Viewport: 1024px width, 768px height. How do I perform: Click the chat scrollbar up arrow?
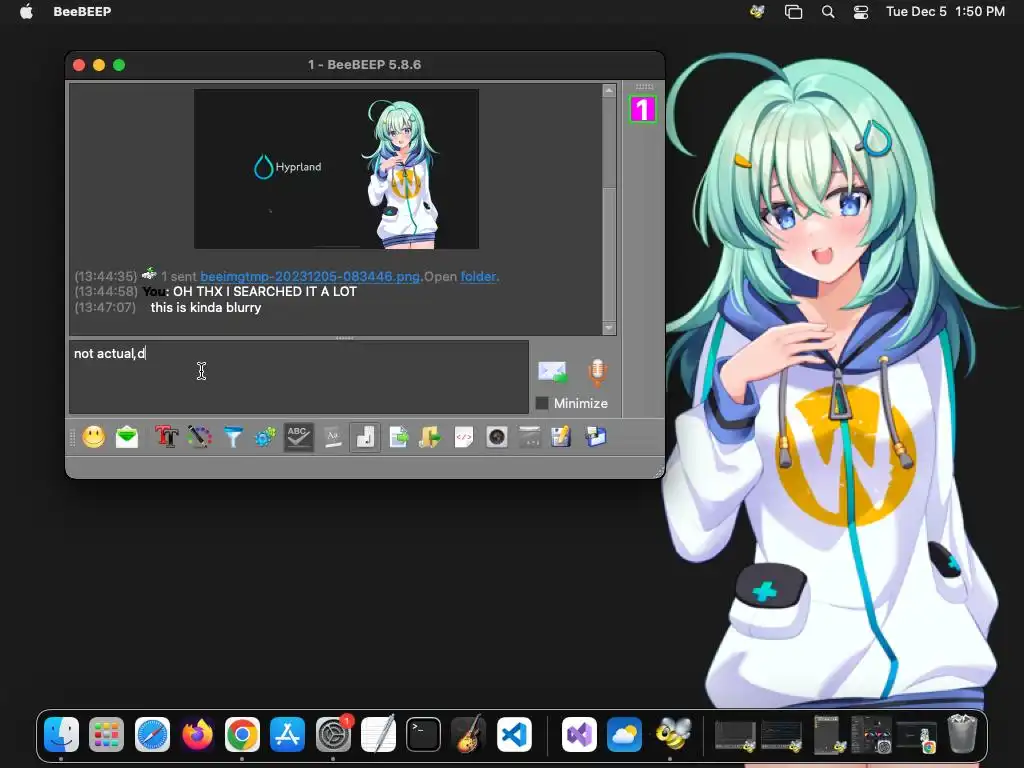pos(609,91)
